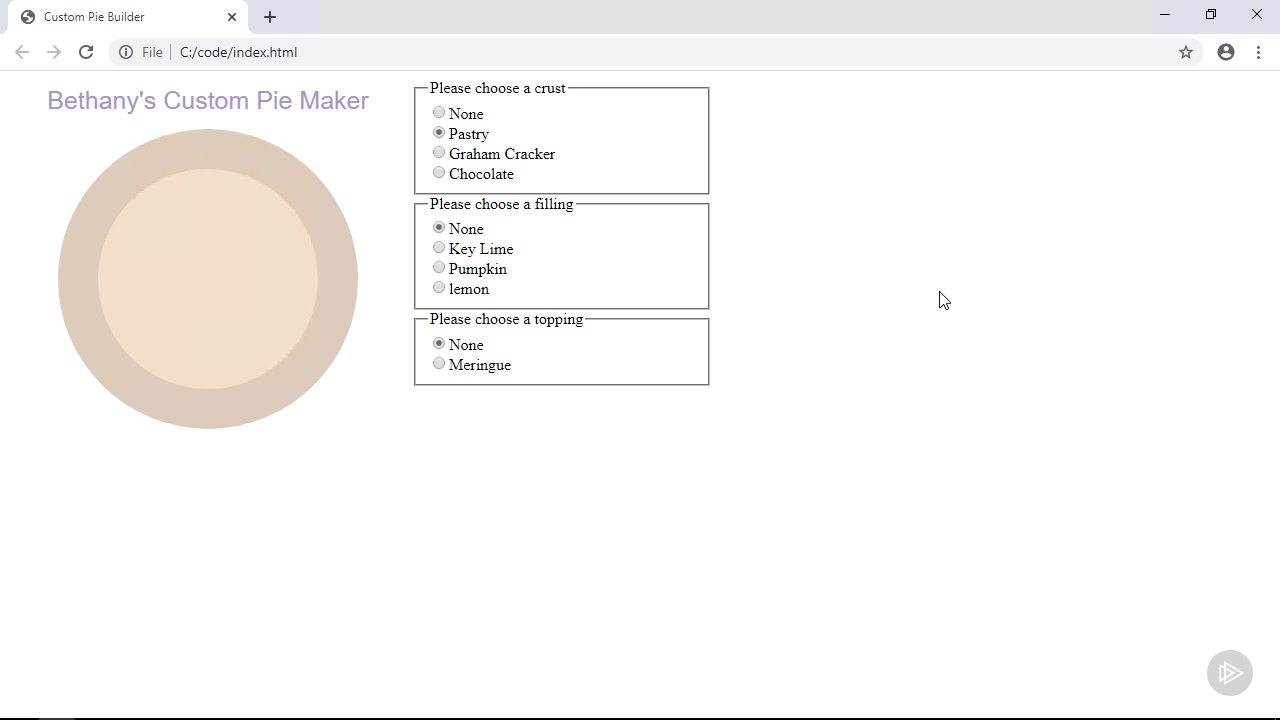Open a new tab with the plus button
This screenshot has height=720, width=1280.
[270, 17]
